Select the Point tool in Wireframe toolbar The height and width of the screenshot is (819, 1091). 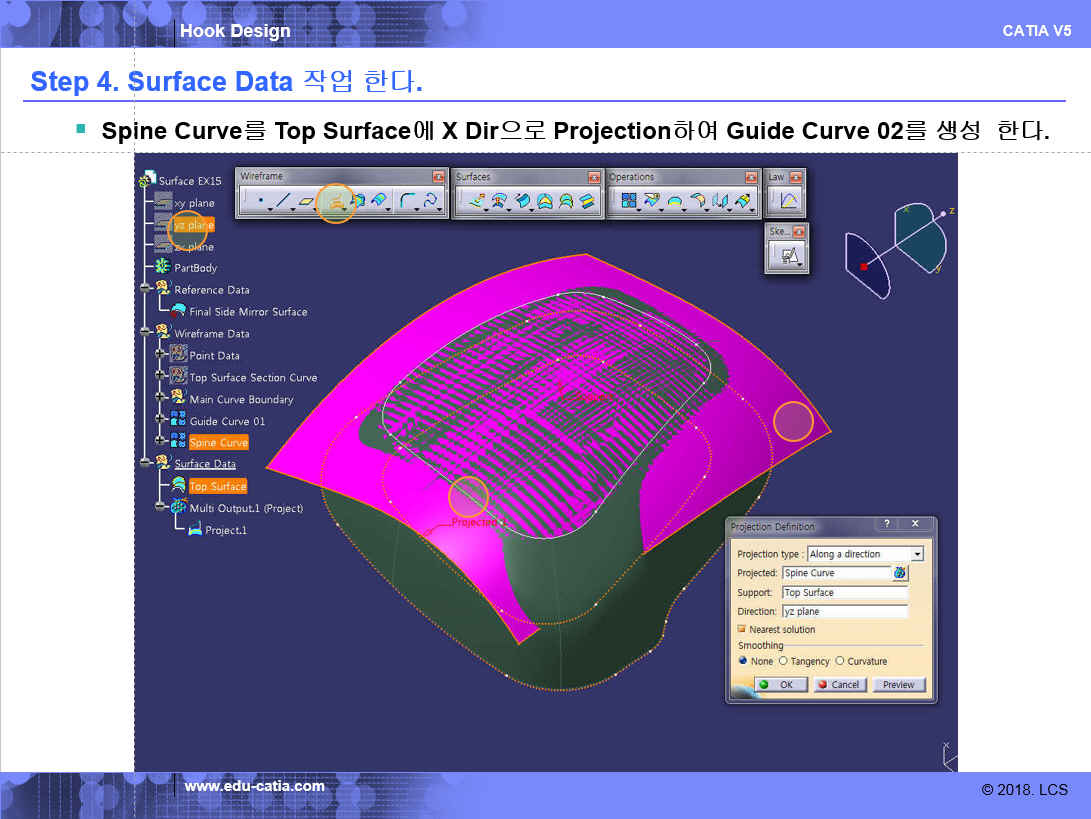tap(262, 202)
